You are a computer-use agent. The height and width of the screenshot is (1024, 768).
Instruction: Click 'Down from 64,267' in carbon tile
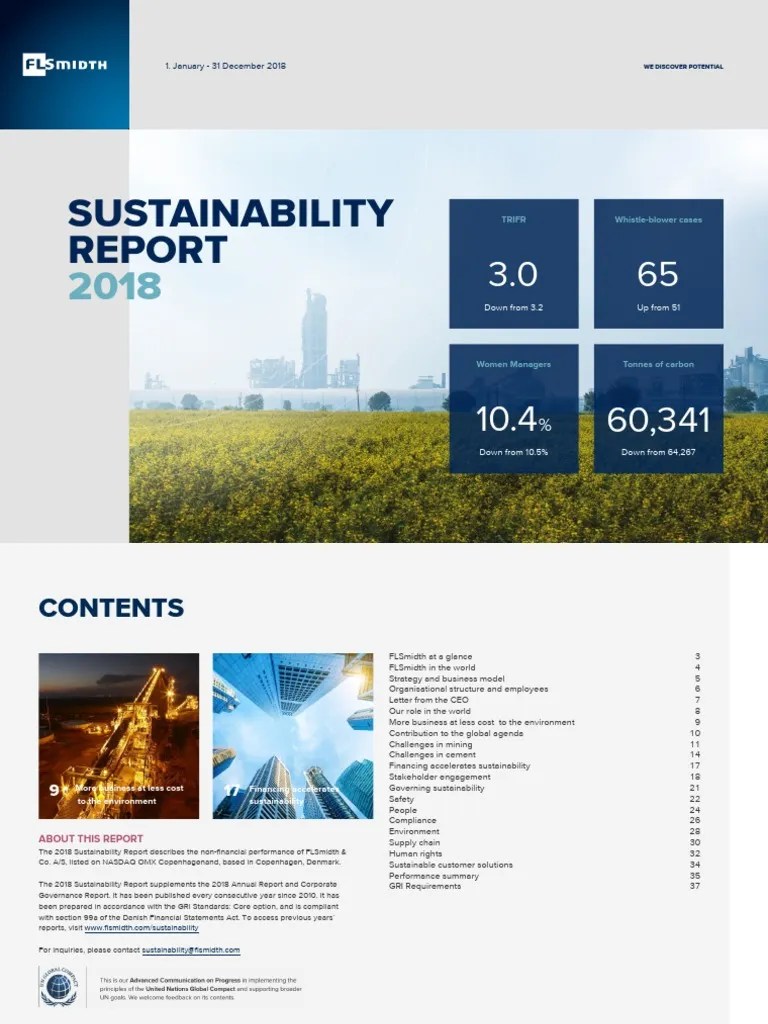click(x=658, y=452)
